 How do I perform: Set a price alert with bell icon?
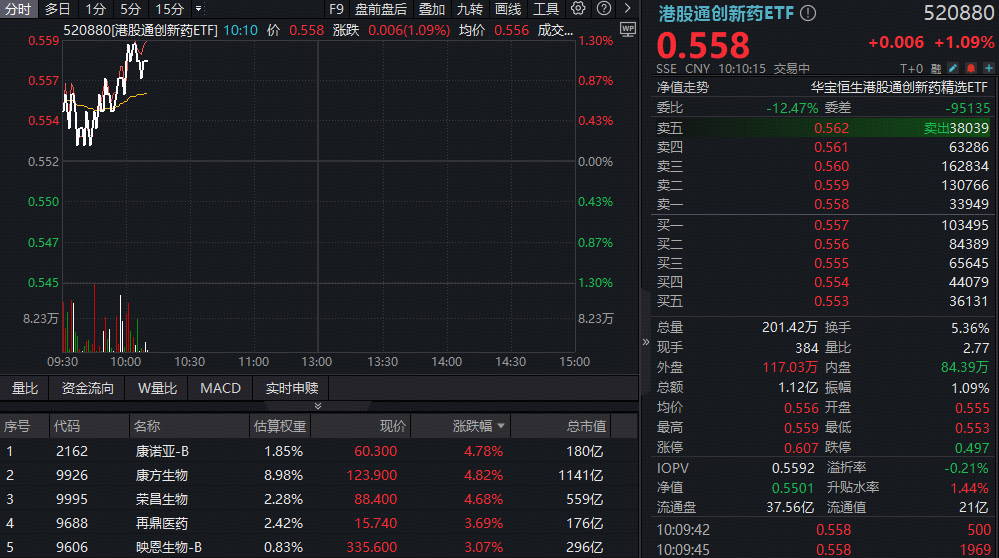(969, 69)
